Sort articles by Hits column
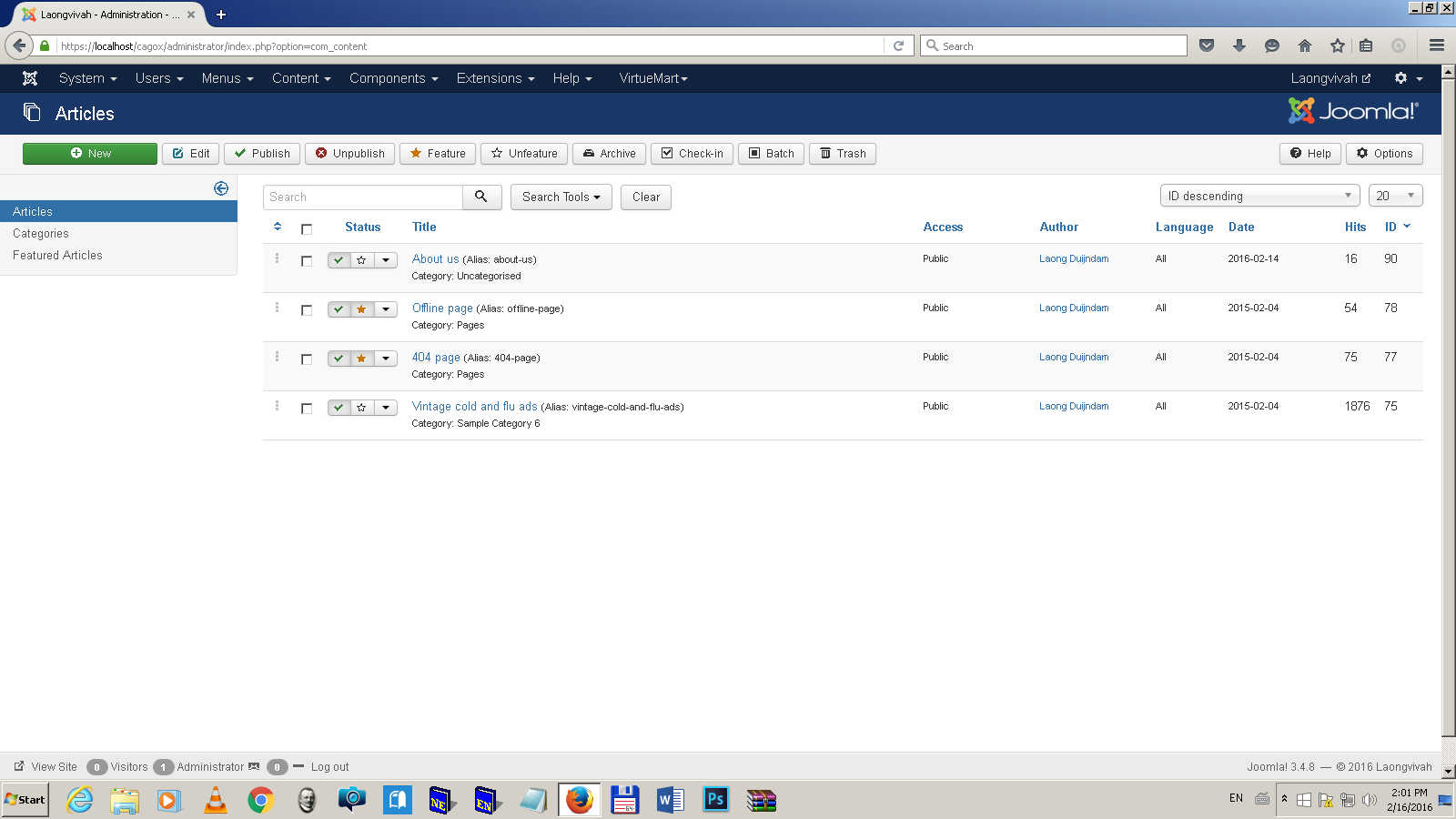The image size is (1456, 819). (1355, 227)
